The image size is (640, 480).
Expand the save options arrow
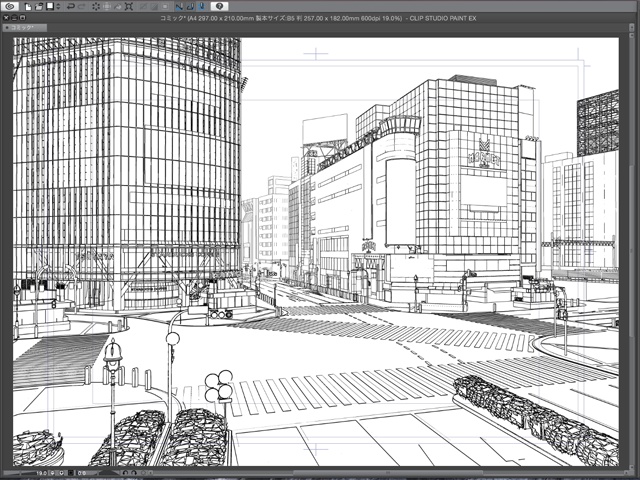[58, 7]
